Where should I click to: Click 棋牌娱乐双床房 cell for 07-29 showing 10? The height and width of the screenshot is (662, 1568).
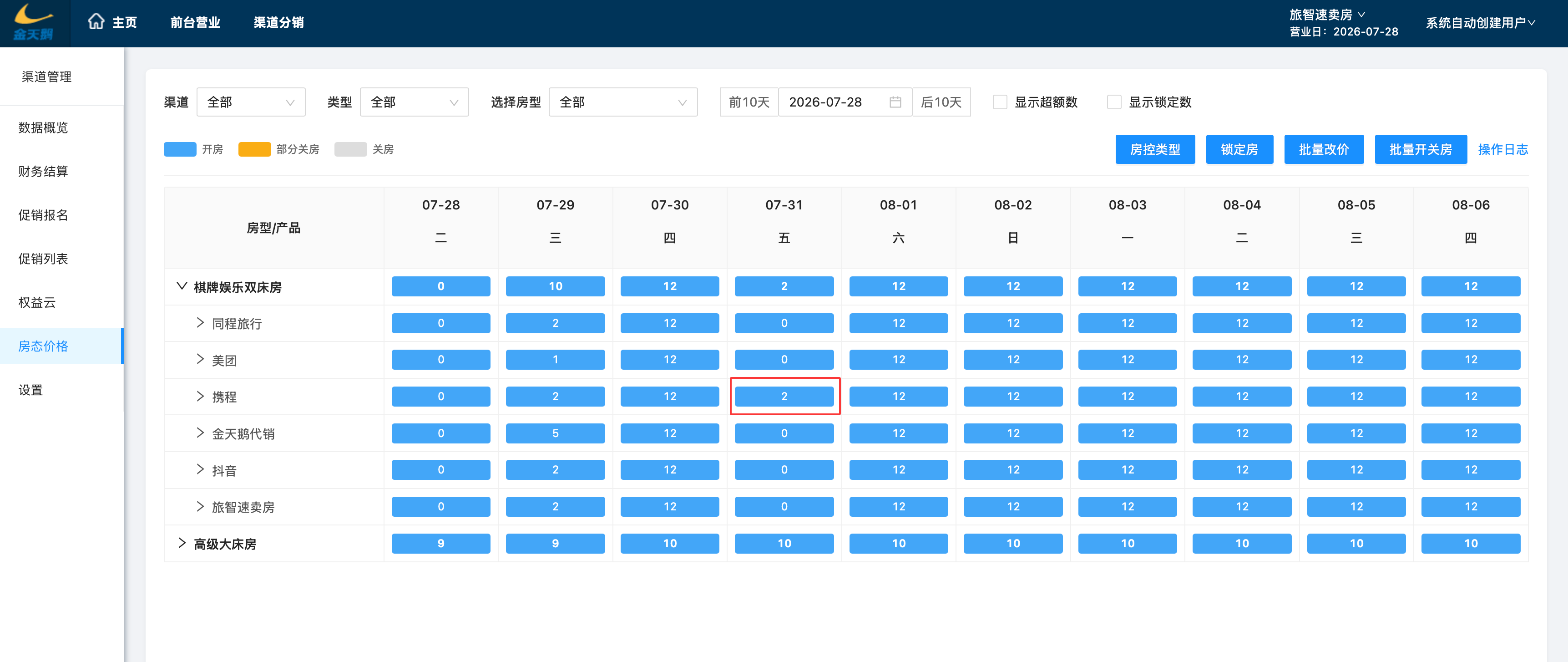(555, 286)
